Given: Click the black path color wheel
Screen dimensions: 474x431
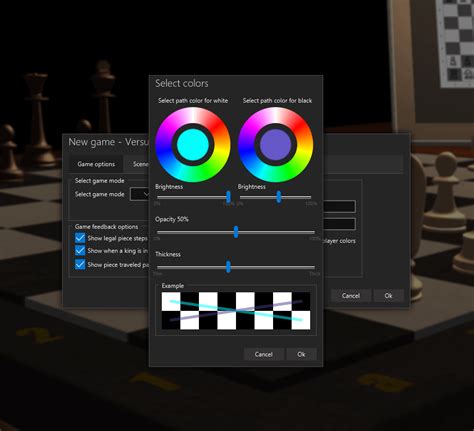Looking at the screenshot, I should 276,144.
